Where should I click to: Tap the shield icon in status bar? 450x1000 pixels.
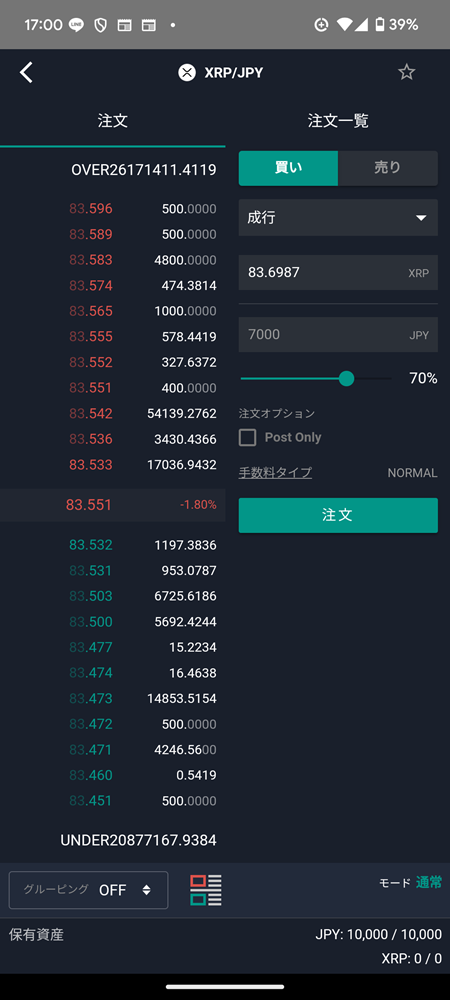point(100,25)
